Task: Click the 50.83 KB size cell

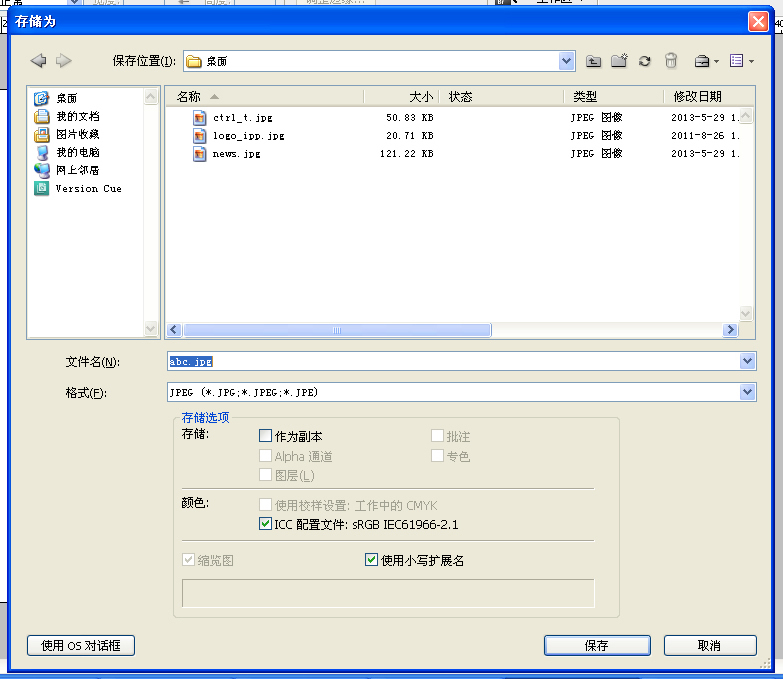Action: [x=409, y=118]
